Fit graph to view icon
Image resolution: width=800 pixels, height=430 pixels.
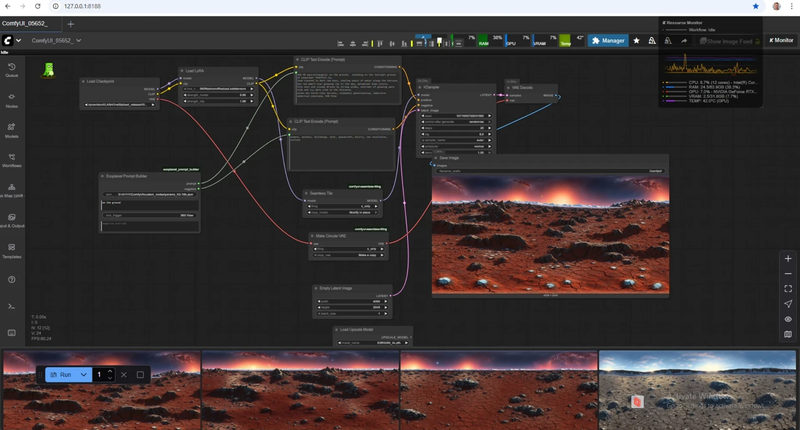(788, 289)
